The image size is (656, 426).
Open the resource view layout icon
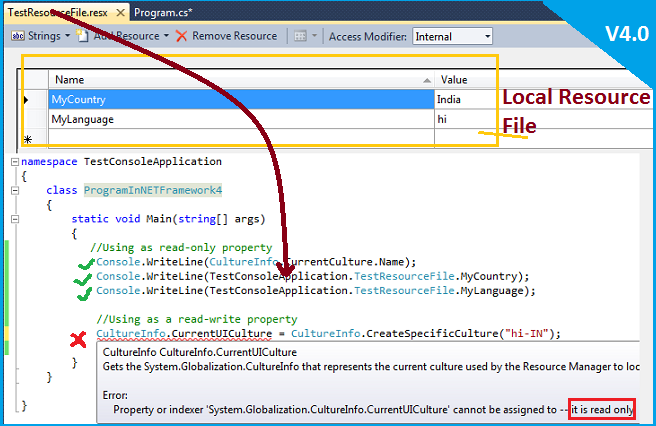coord(299,36)
